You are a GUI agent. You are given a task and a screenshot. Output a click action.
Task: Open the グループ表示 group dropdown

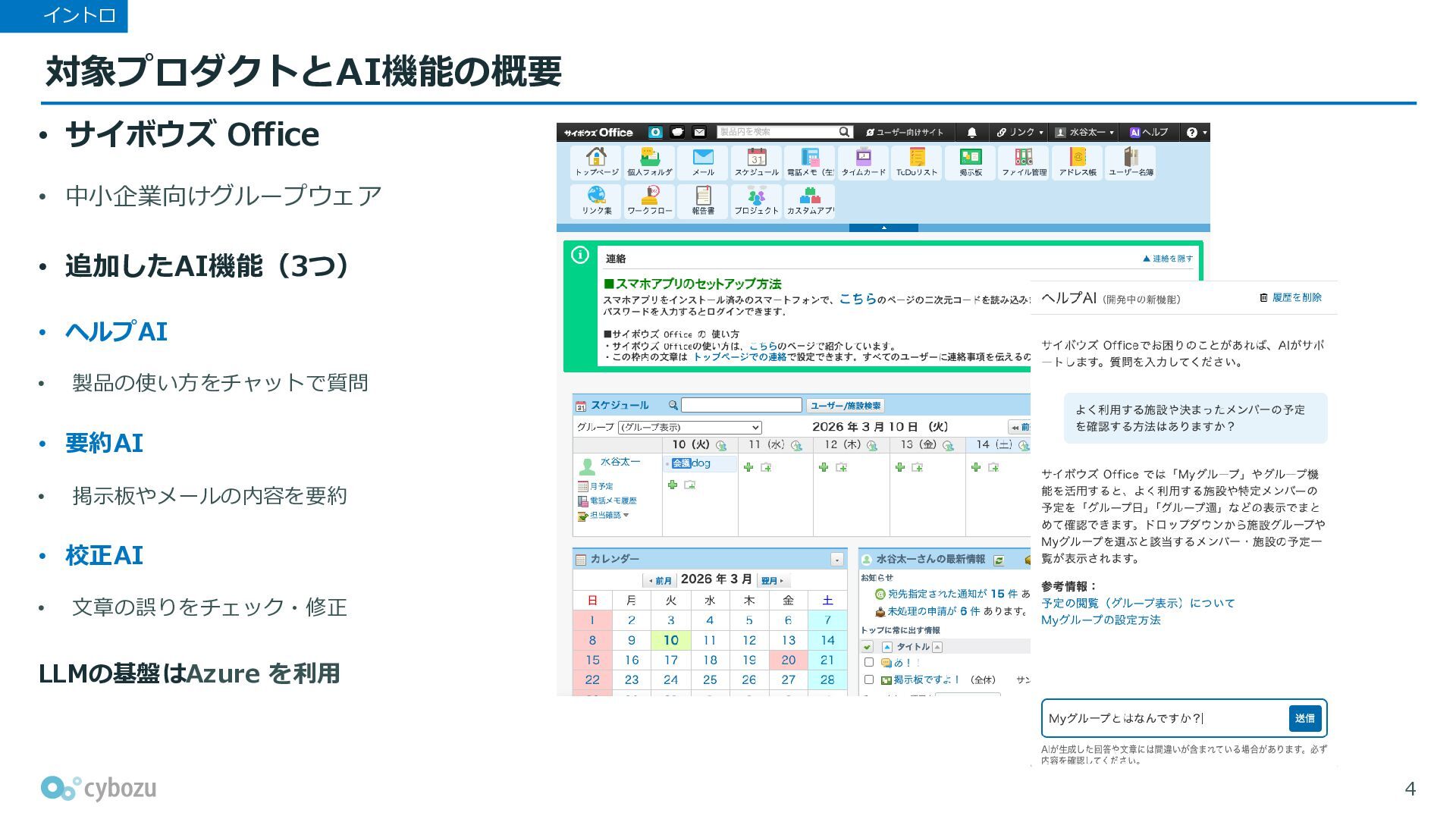[689, 428]
